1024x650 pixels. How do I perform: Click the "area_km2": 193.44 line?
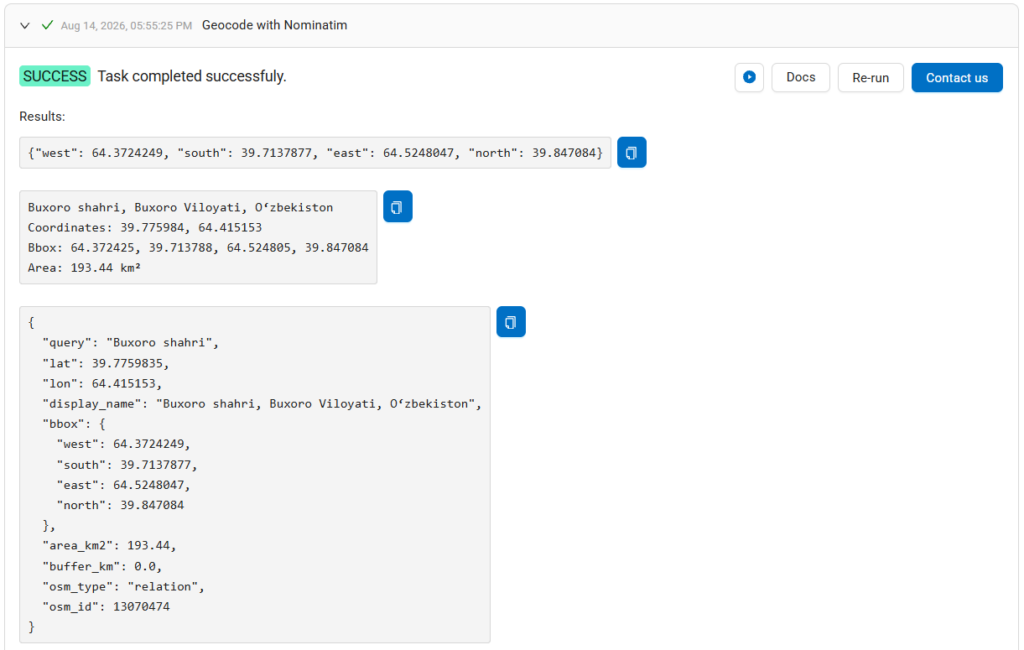[x=109, y=545]
